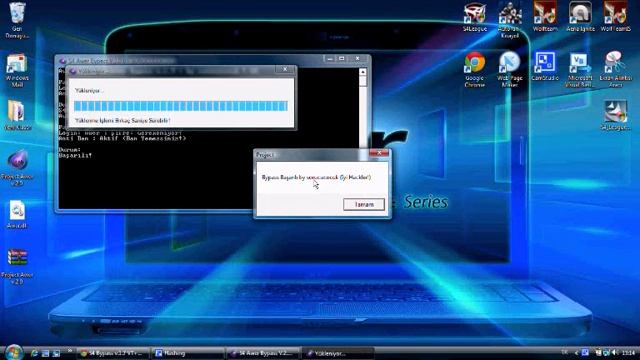Click 'Yükleme İşlemi Birkaç Saniye Sürebilir!' text

coord(122,121)
